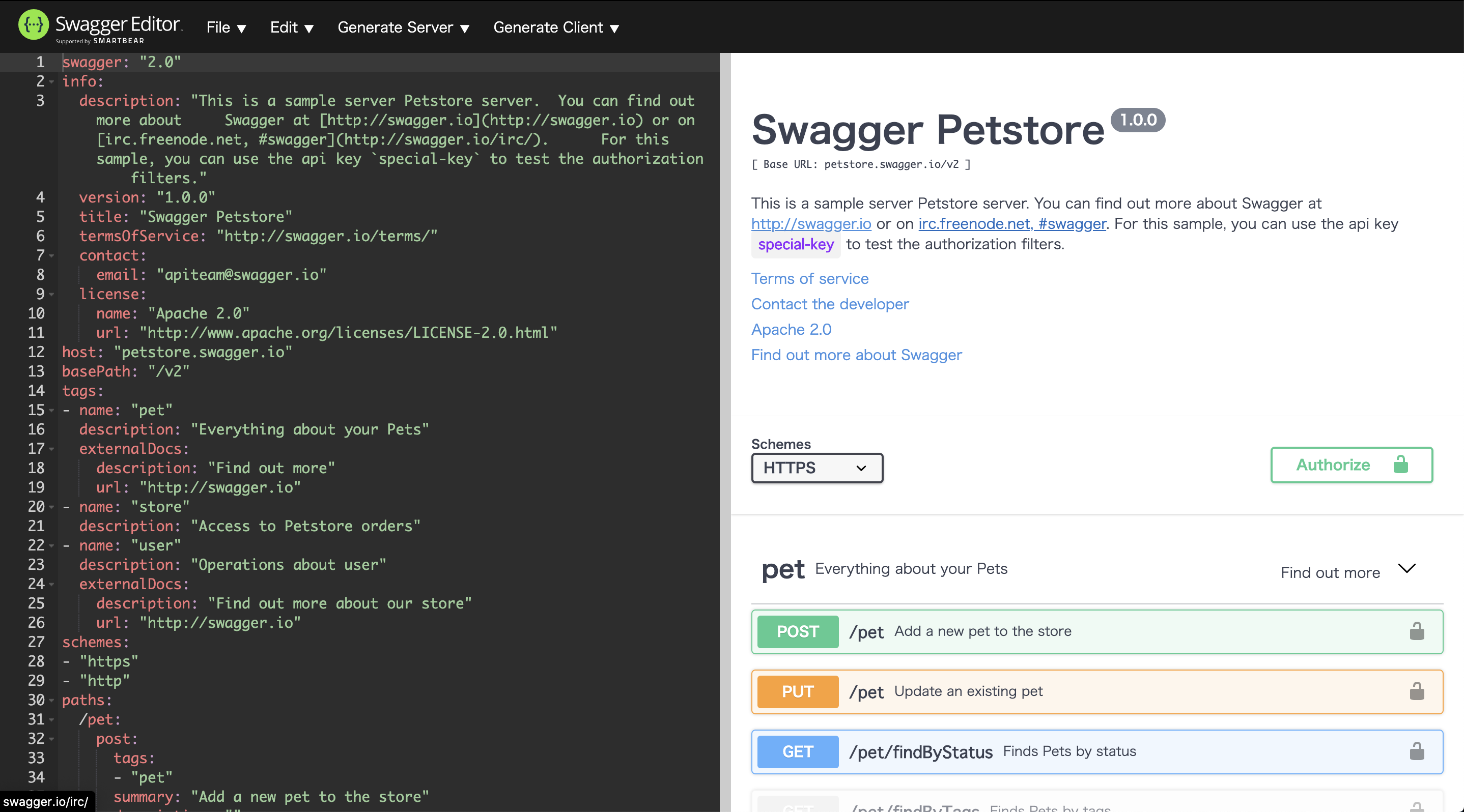
Task: Collapse the pet section chevron
Action: [x=1406, y=568]
